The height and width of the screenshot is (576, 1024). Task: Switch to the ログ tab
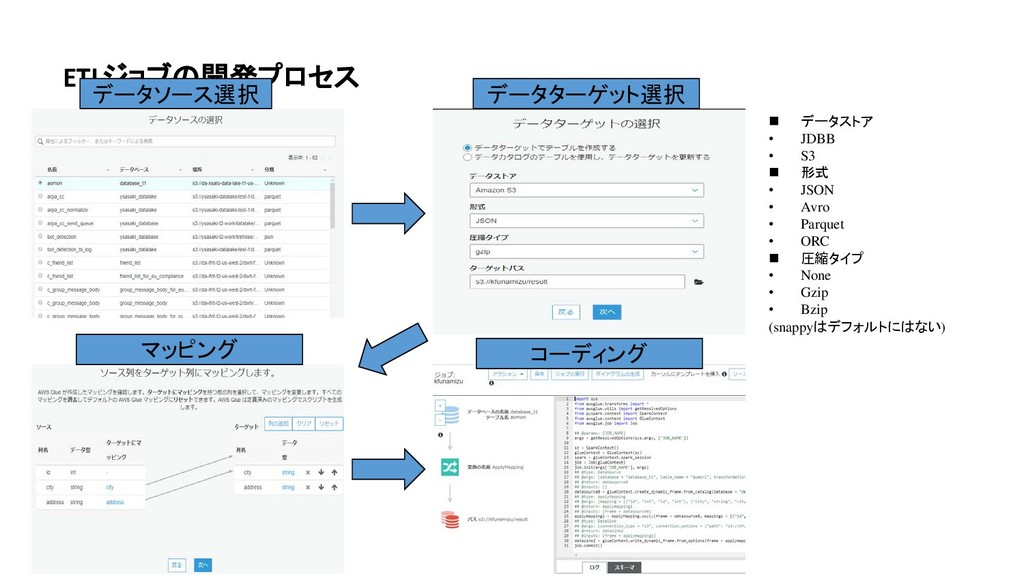click(x=594, y=568)
